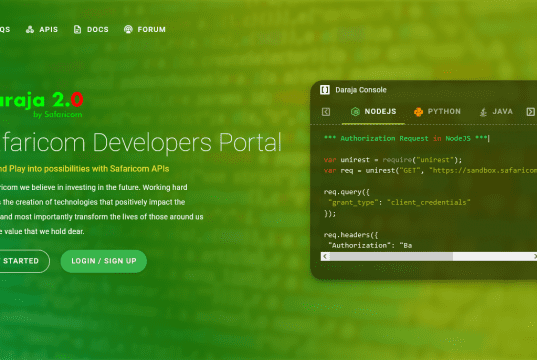Click the Java cup icon
This screenshot has height=360, width=537.
click(x=483, y=112)
